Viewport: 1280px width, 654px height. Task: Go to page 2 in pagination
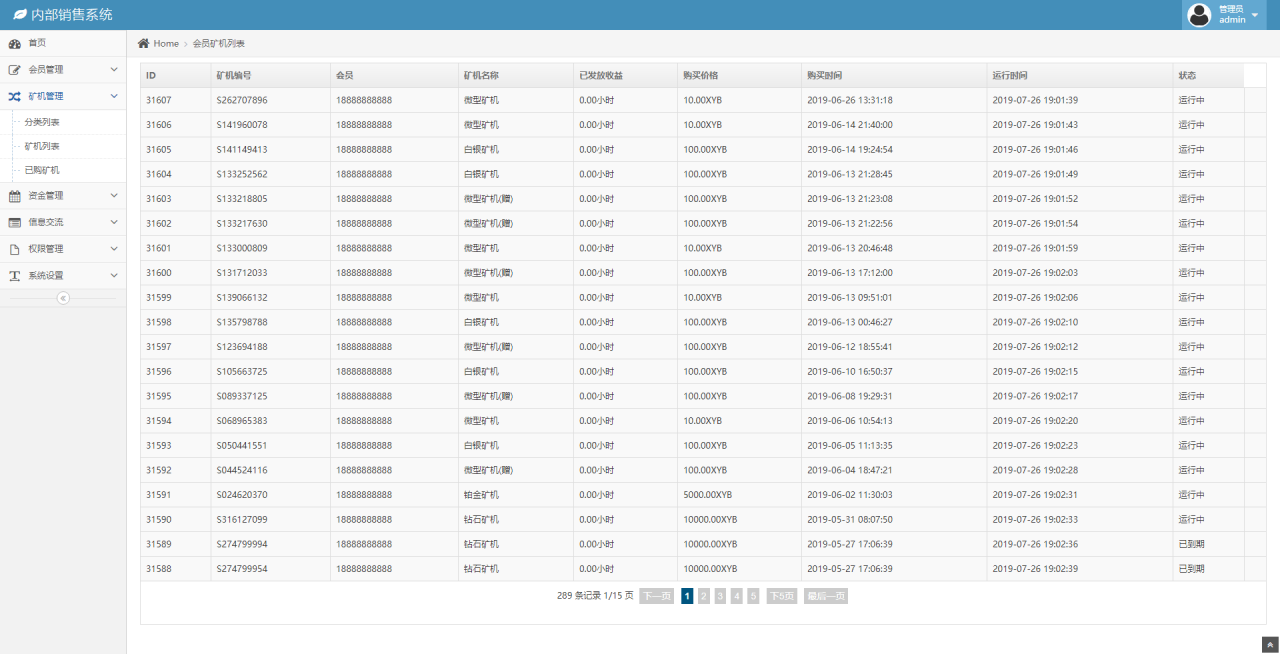click(x=704, y=596)
